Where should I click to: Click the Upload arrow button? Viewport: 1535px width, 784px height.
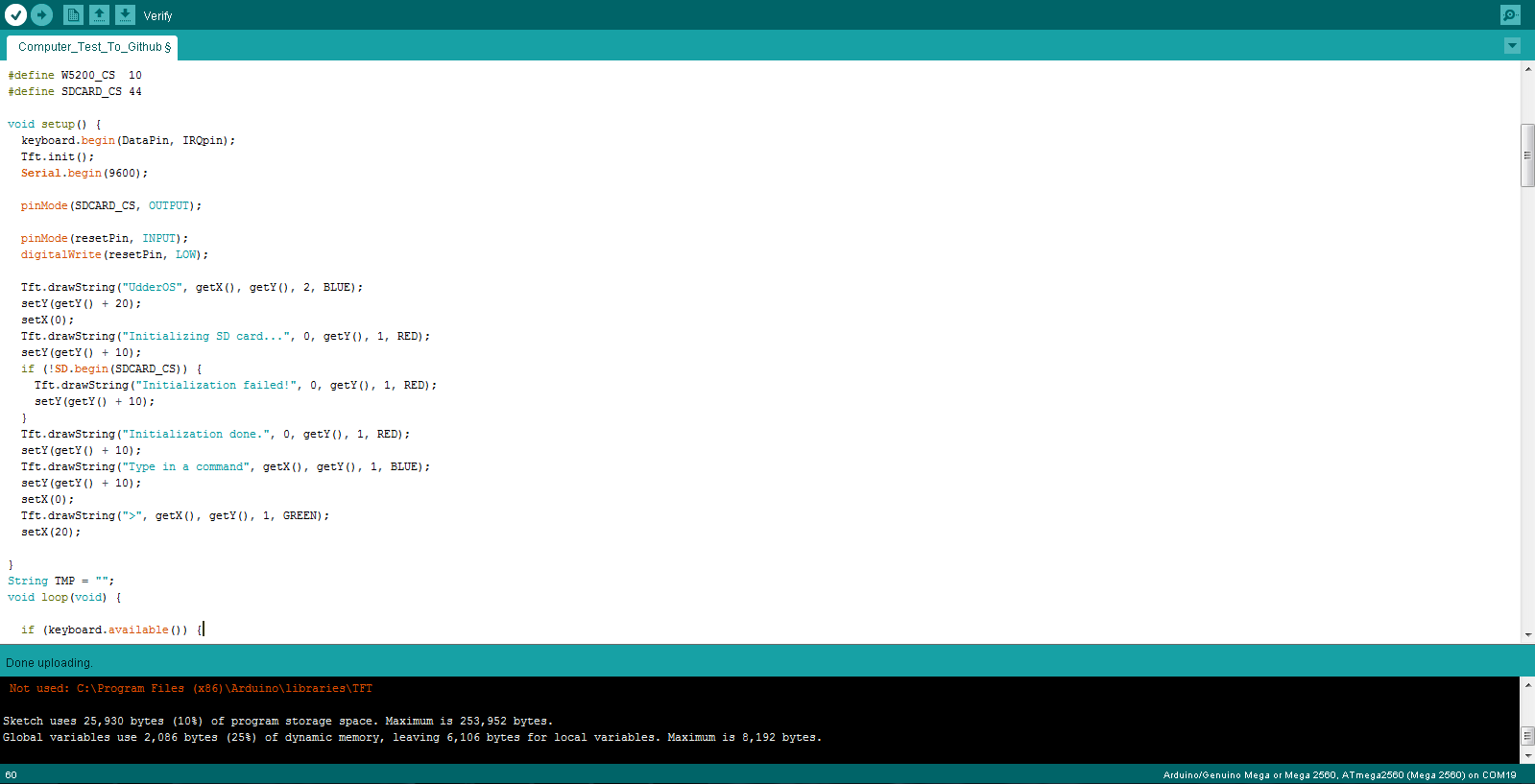point(42,15)
